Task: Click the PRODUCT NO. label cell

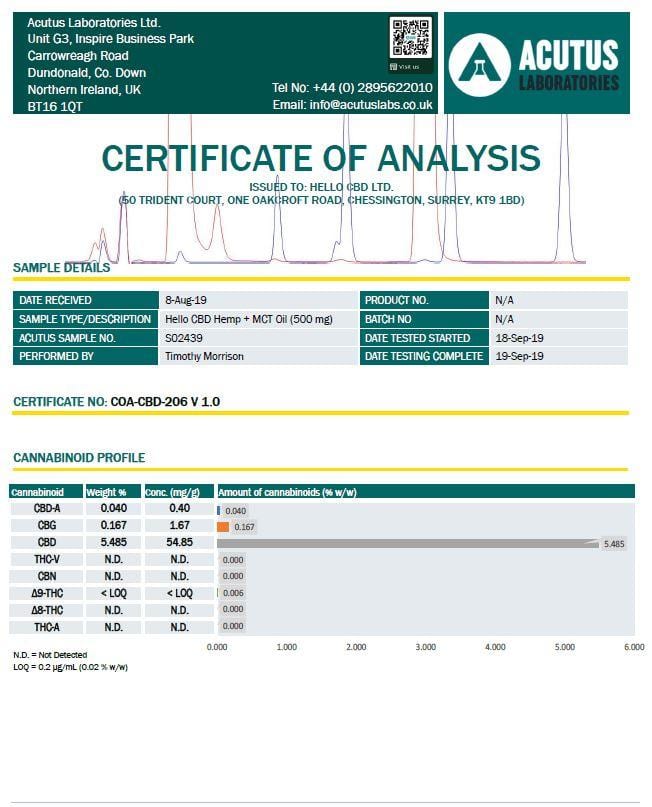Action: 424,300
